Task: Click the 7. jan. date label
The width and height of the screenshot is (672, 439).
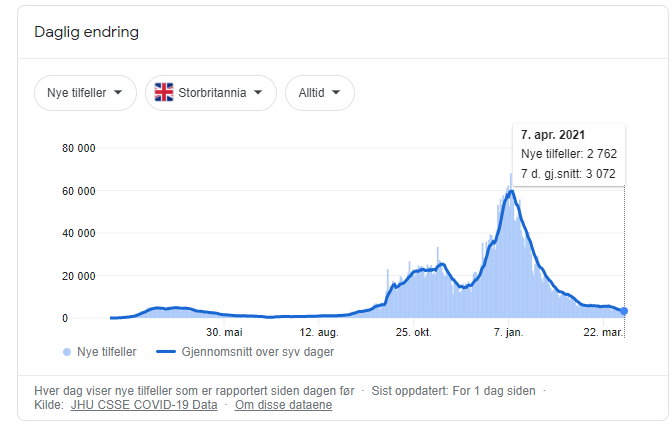Action: click(x=508, y=332)
